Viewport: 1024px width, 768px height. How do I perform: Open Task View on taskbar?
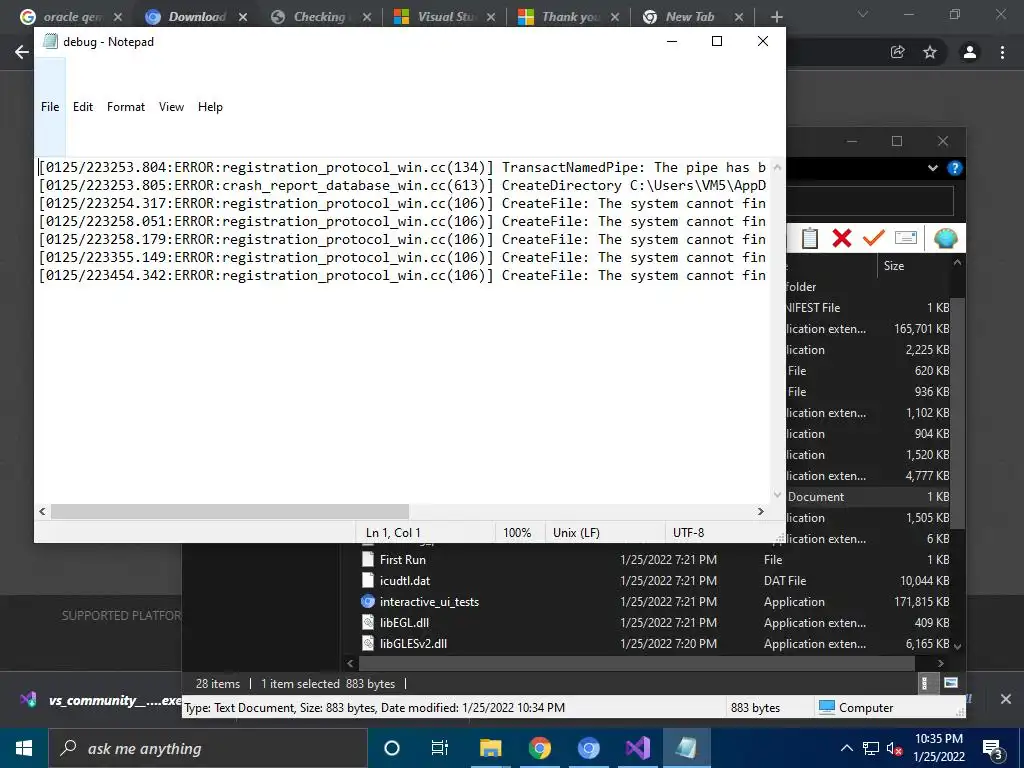(x=440, y=748)
